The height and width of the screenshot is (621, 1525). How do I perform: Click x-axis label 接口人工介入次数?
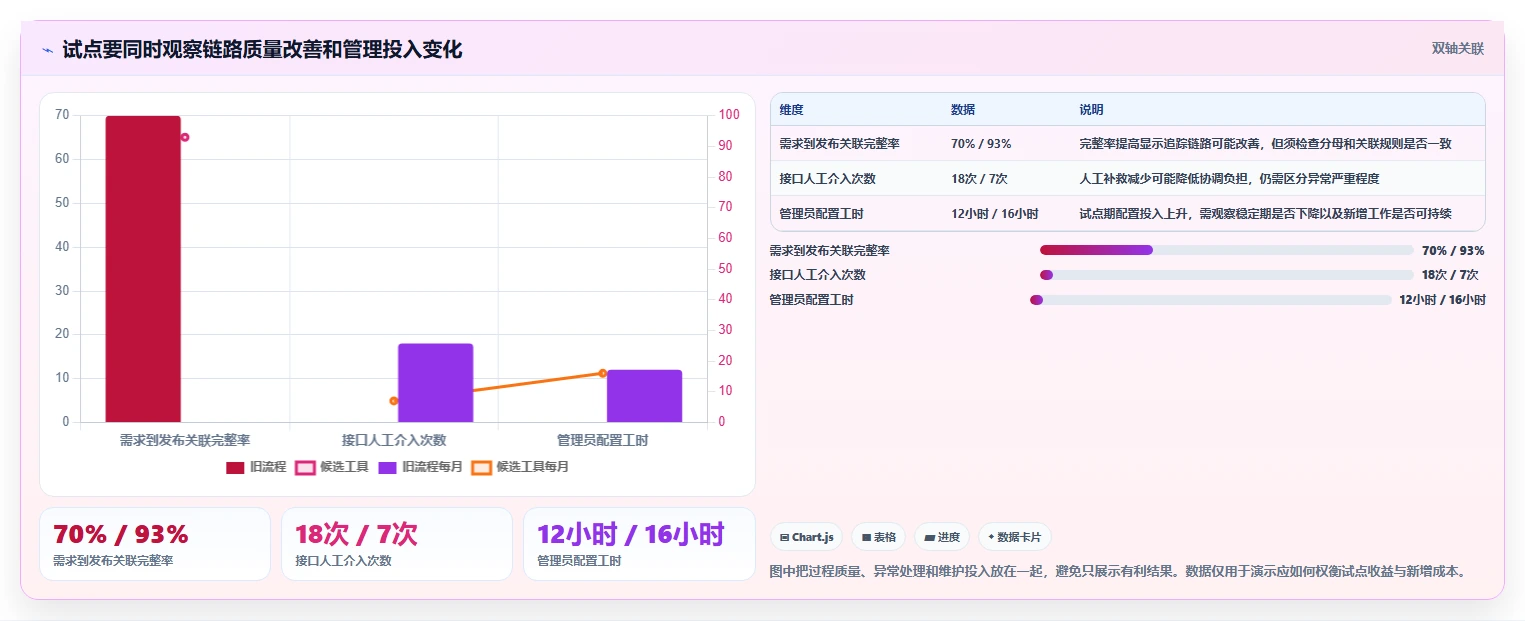click(x=394, y=440)
